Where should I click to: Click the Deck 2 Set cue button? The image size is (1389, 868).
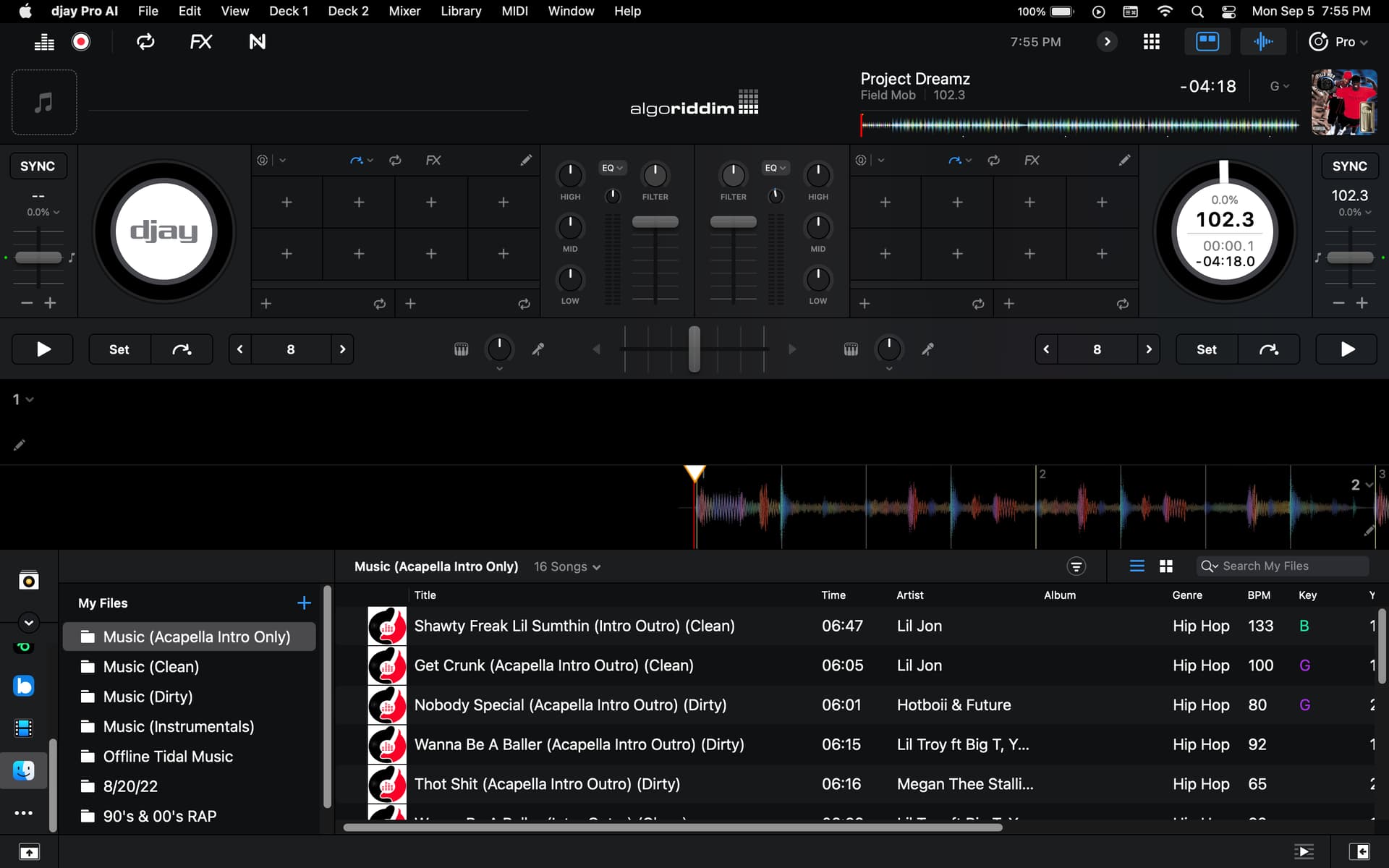[x=1206, y=349]
